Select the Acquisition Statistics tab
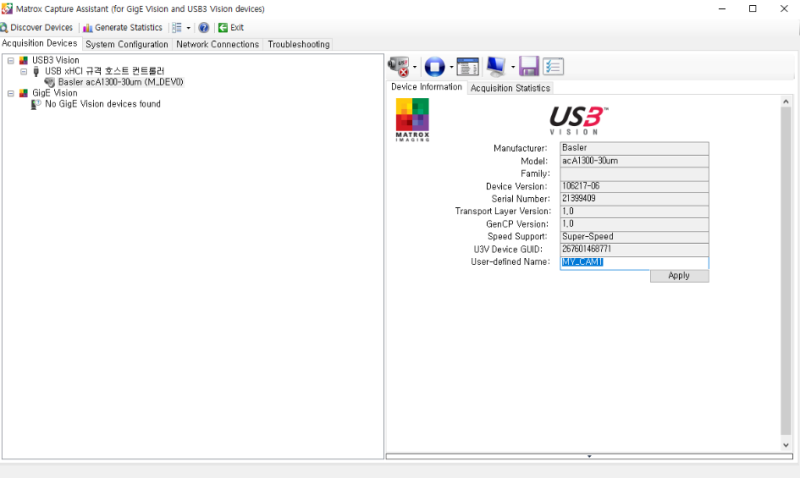Image resolution: width=800 pixels, height=478 pixels. 510,88
